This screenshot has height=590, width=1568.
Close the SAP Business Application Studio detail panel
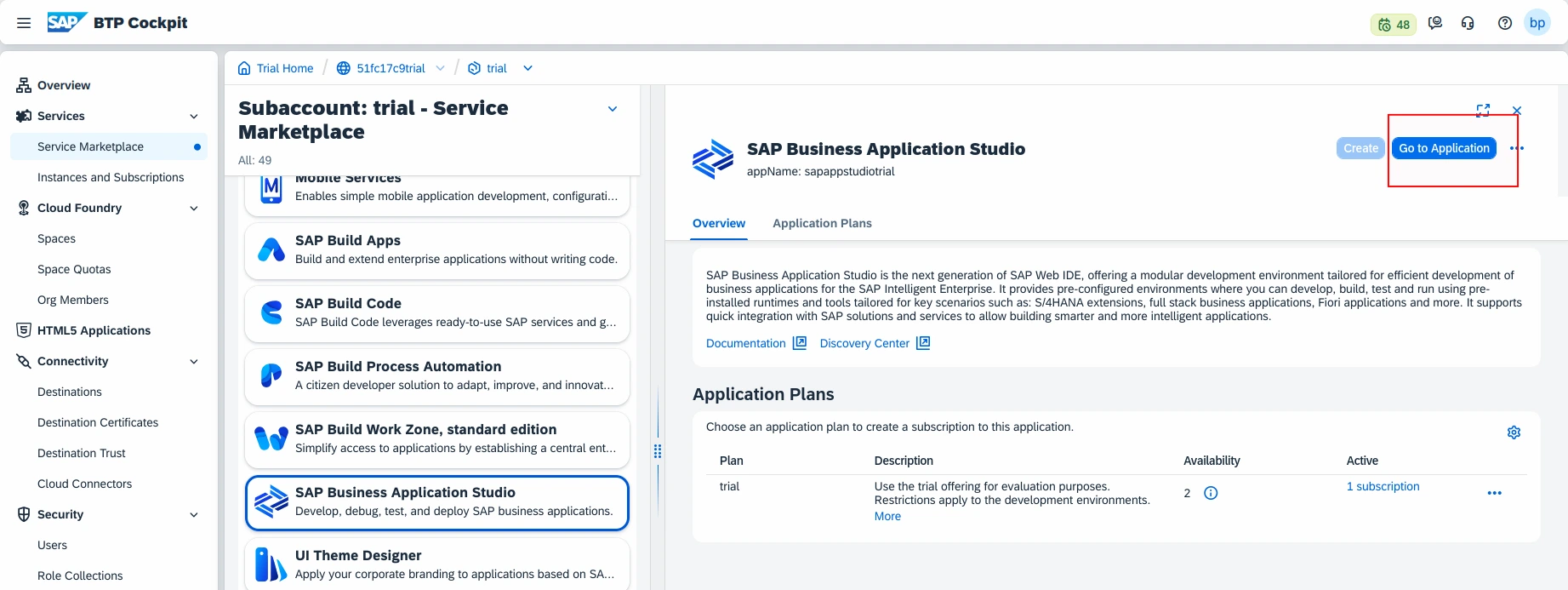[1517, 111]
